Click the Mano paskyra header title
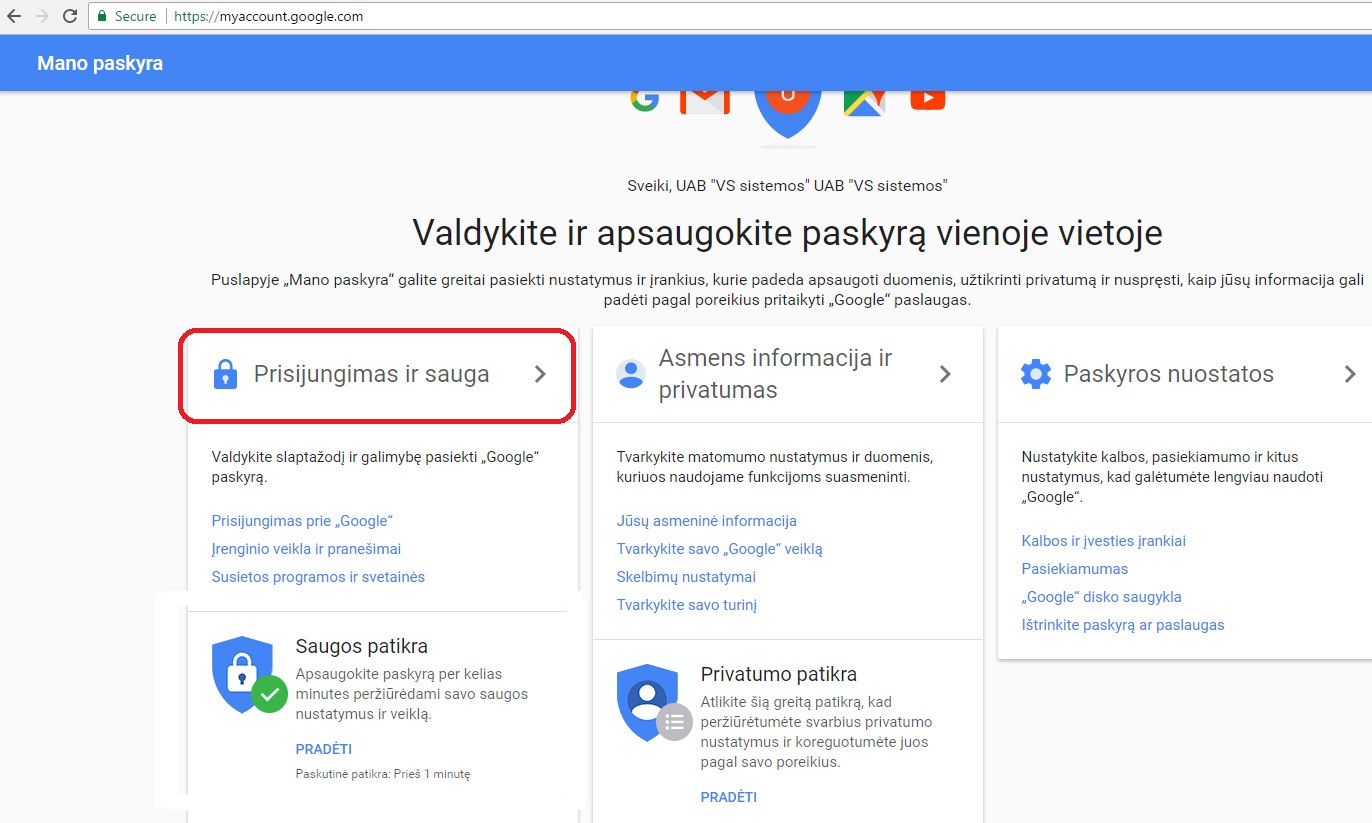This screenshot has width=1372, height=823. click(100, 64)
